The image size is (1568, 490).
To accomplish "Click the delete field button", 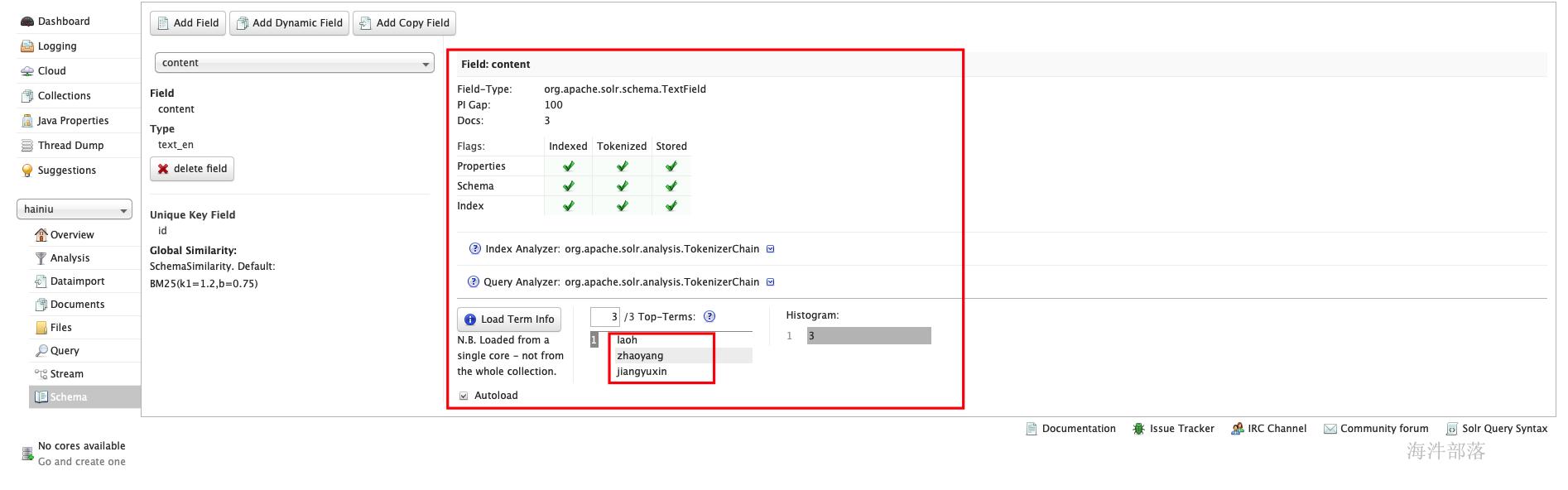I will pos(192,169).
